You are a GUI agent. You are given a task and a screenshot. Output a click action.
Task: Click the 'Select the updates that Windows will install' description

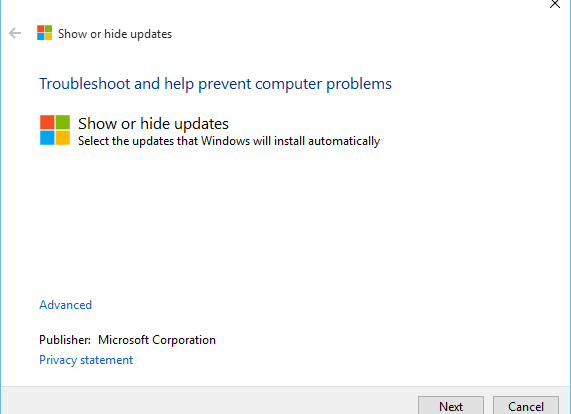click(229, 141)
